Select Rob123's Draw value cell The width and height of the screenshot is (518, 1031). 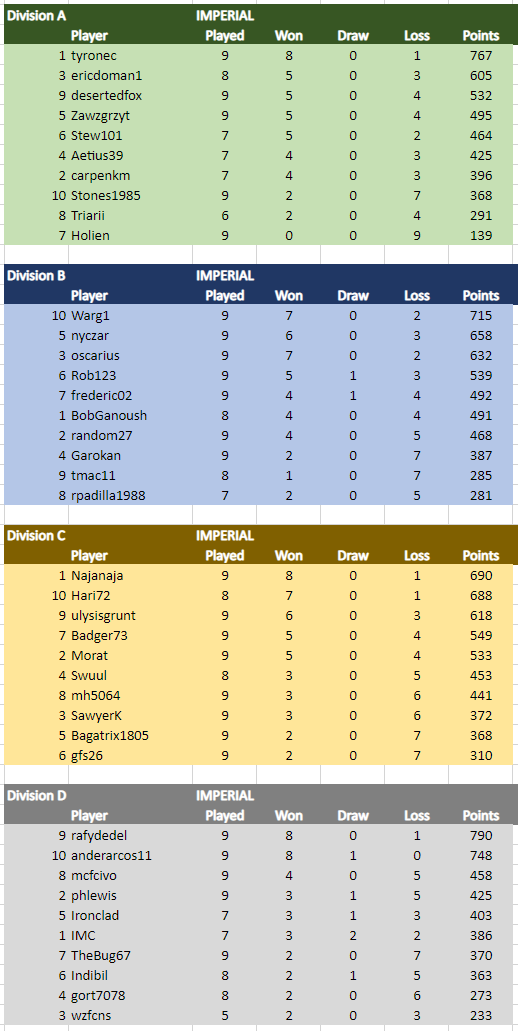click(x=353, y=375)
